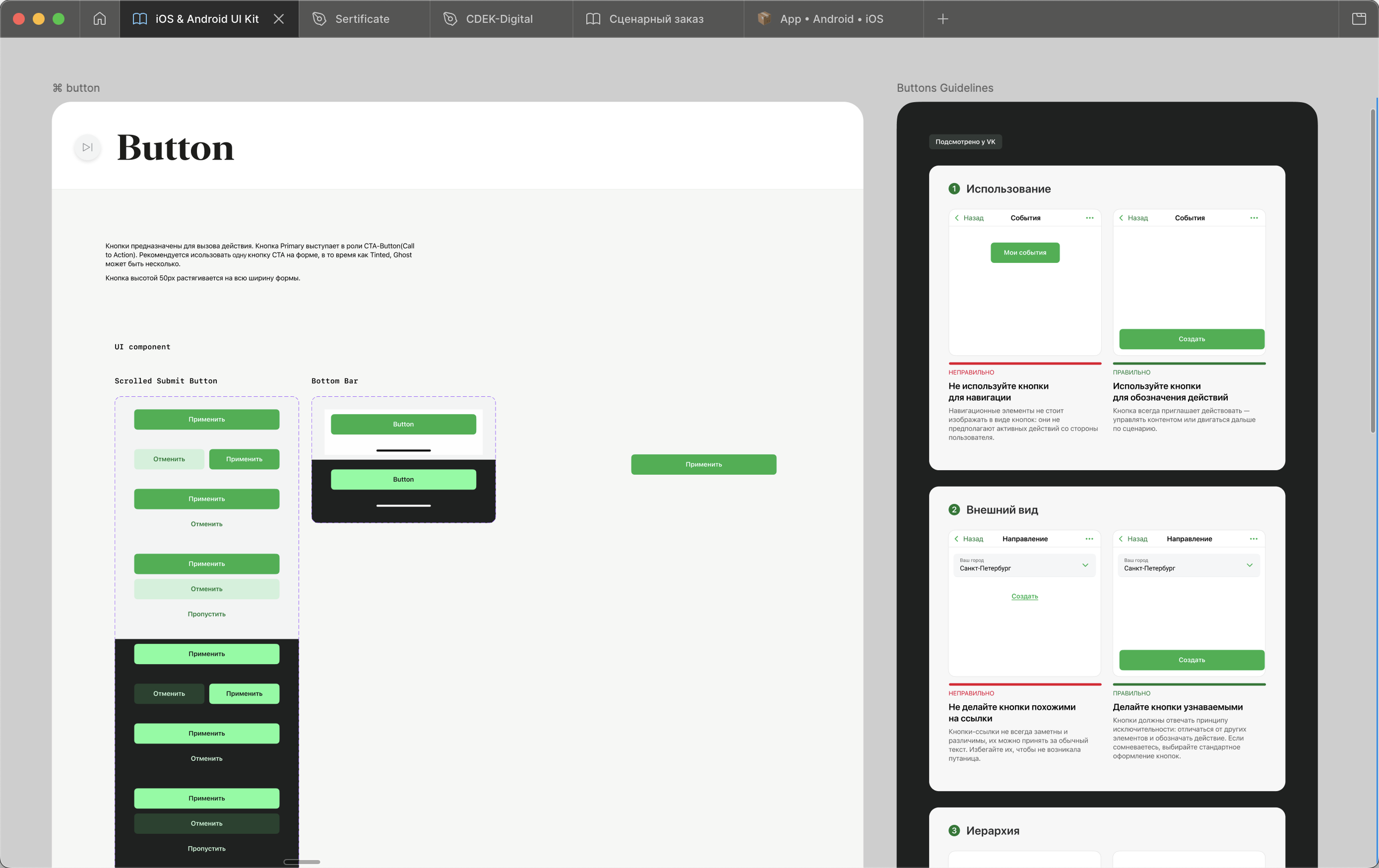Click the dark Bottom Bar Button
The image size is (1379, 868).
coord(403,479)
